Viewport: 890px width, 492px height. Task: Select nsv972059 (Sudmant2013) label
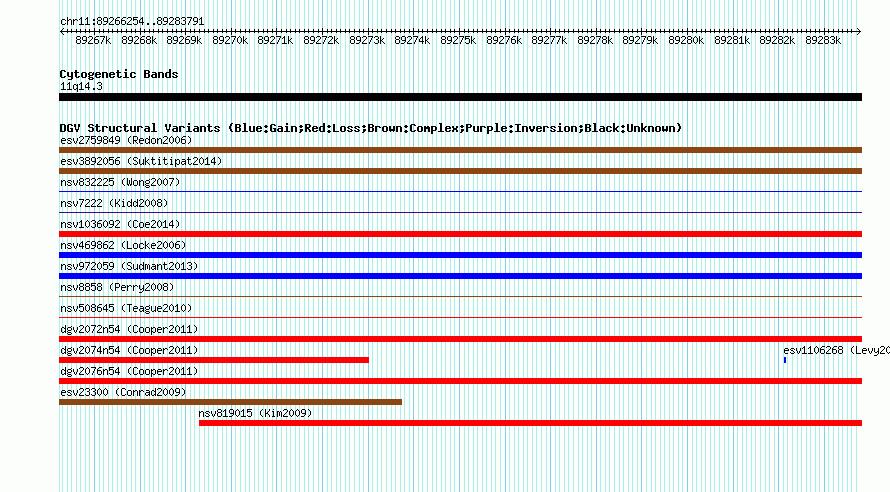[x=129, y=266]
